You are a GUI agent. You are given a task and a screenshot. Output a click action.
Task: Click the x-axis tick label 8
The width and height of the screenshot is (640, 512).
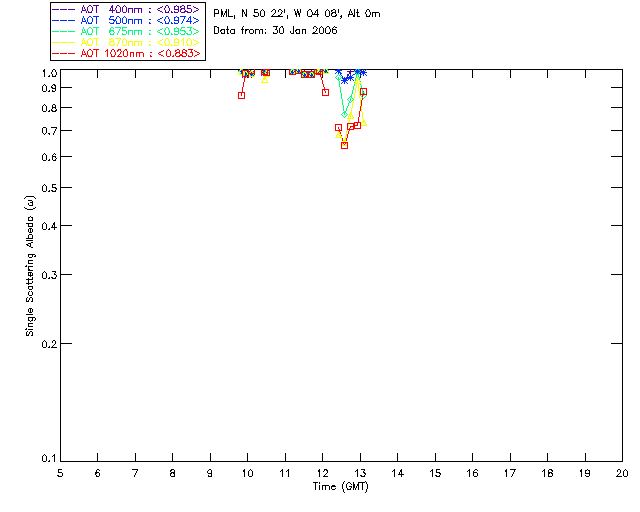coord(173,473)
